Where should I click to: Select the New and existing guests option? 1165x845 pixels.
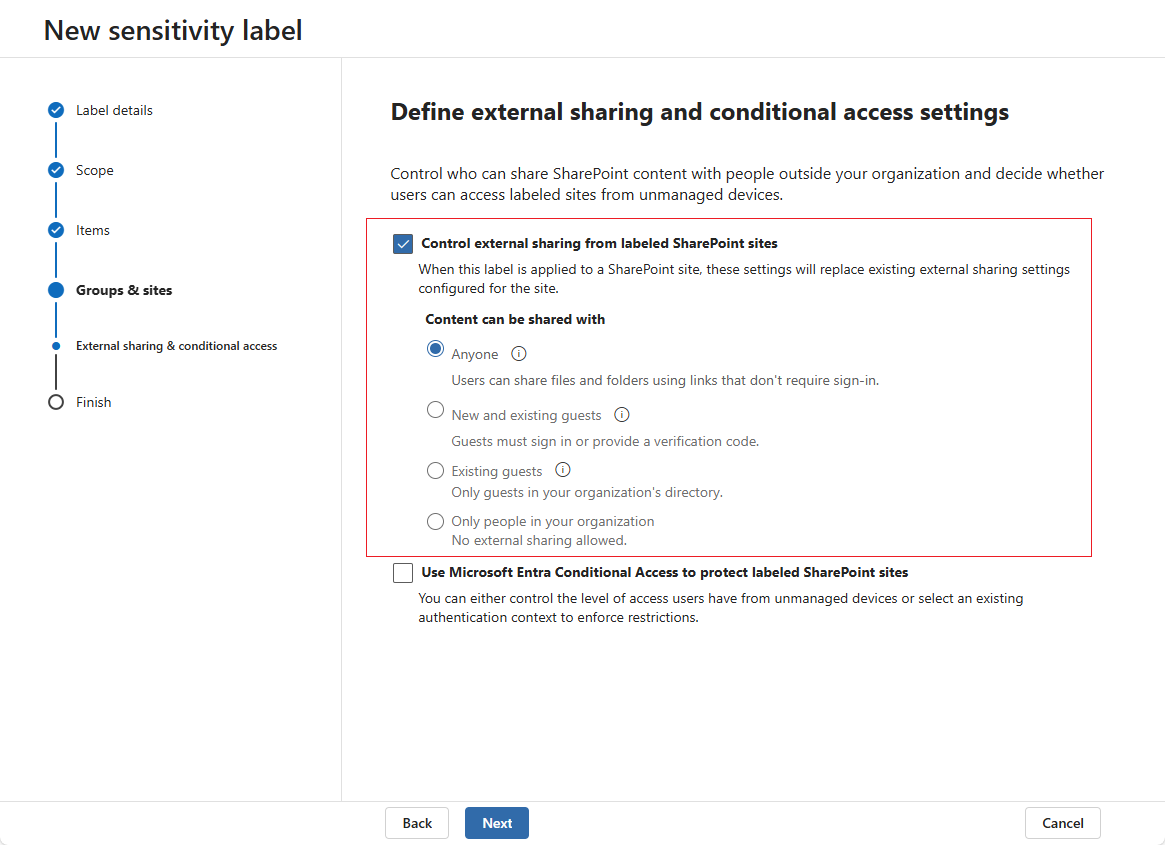pyautogui.click(x=435, y=409)
